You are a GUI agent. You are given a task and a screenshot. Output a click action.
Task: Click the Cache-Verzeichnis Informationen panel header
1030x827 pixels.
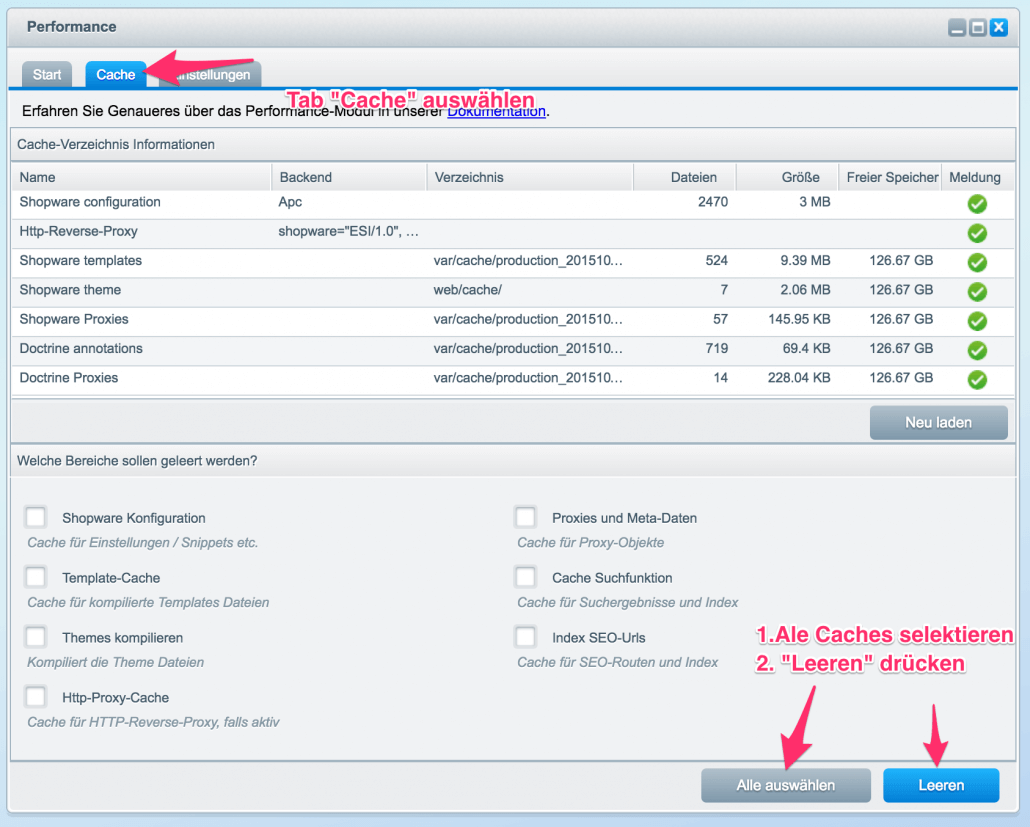tap(512, 145)
